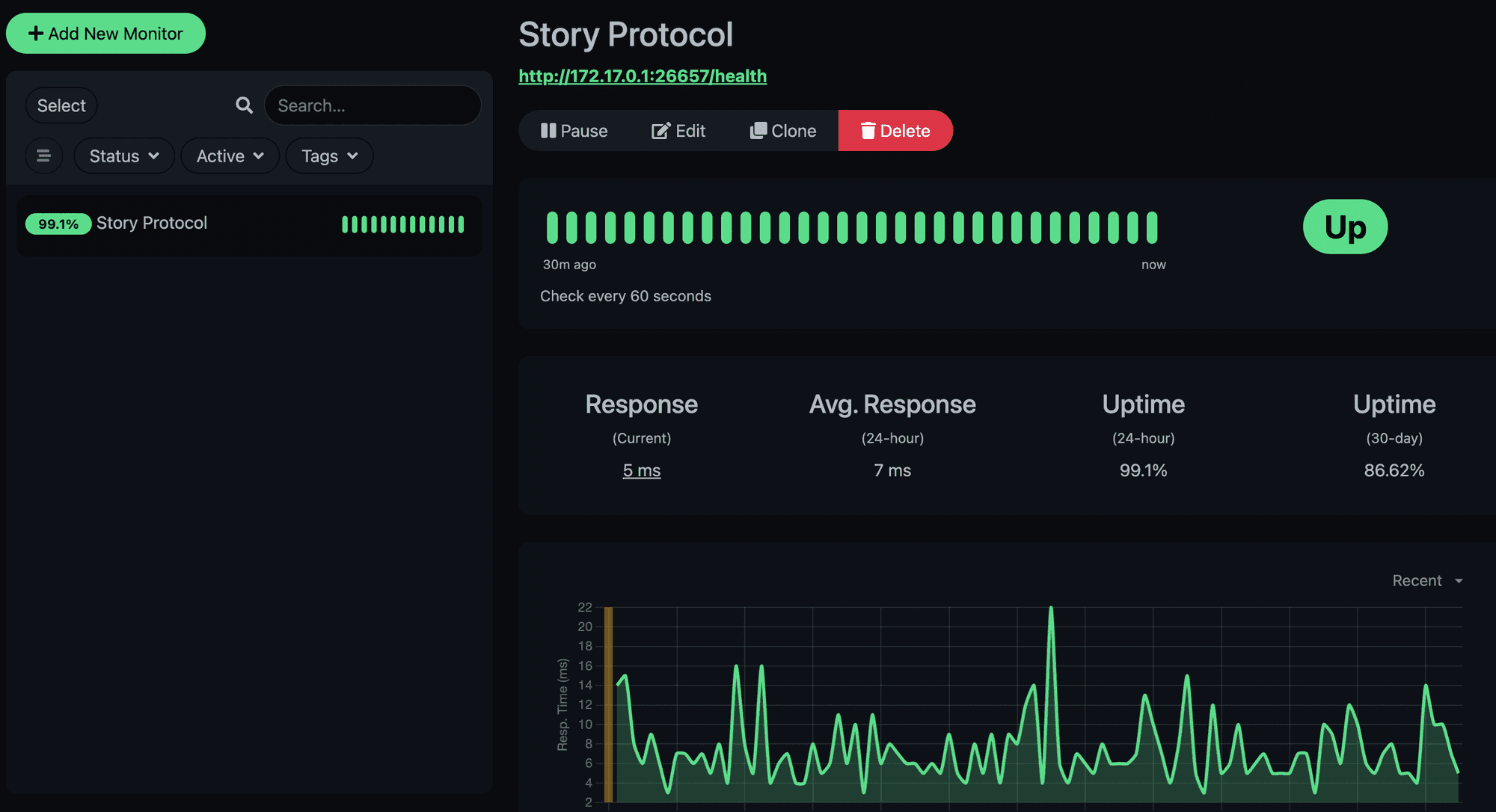Select the Story Protocol monitor in list
The image size is (1496, 812).
click(x=249, y=224)
